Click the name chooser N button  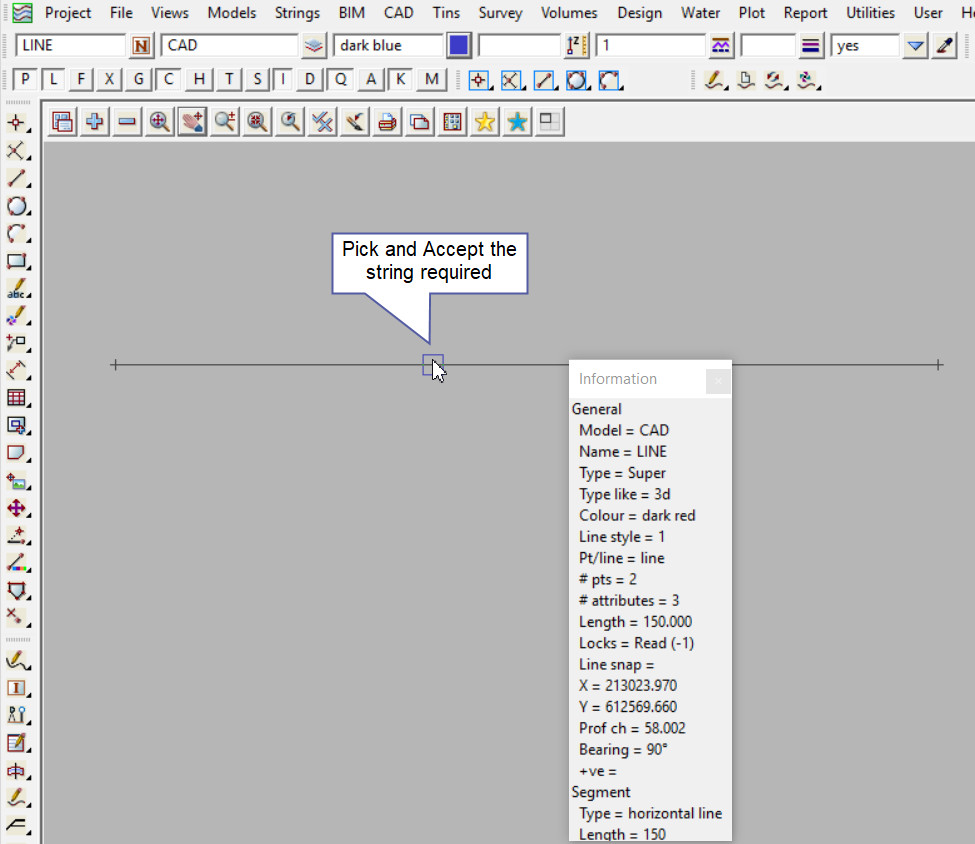pos(142,46)
